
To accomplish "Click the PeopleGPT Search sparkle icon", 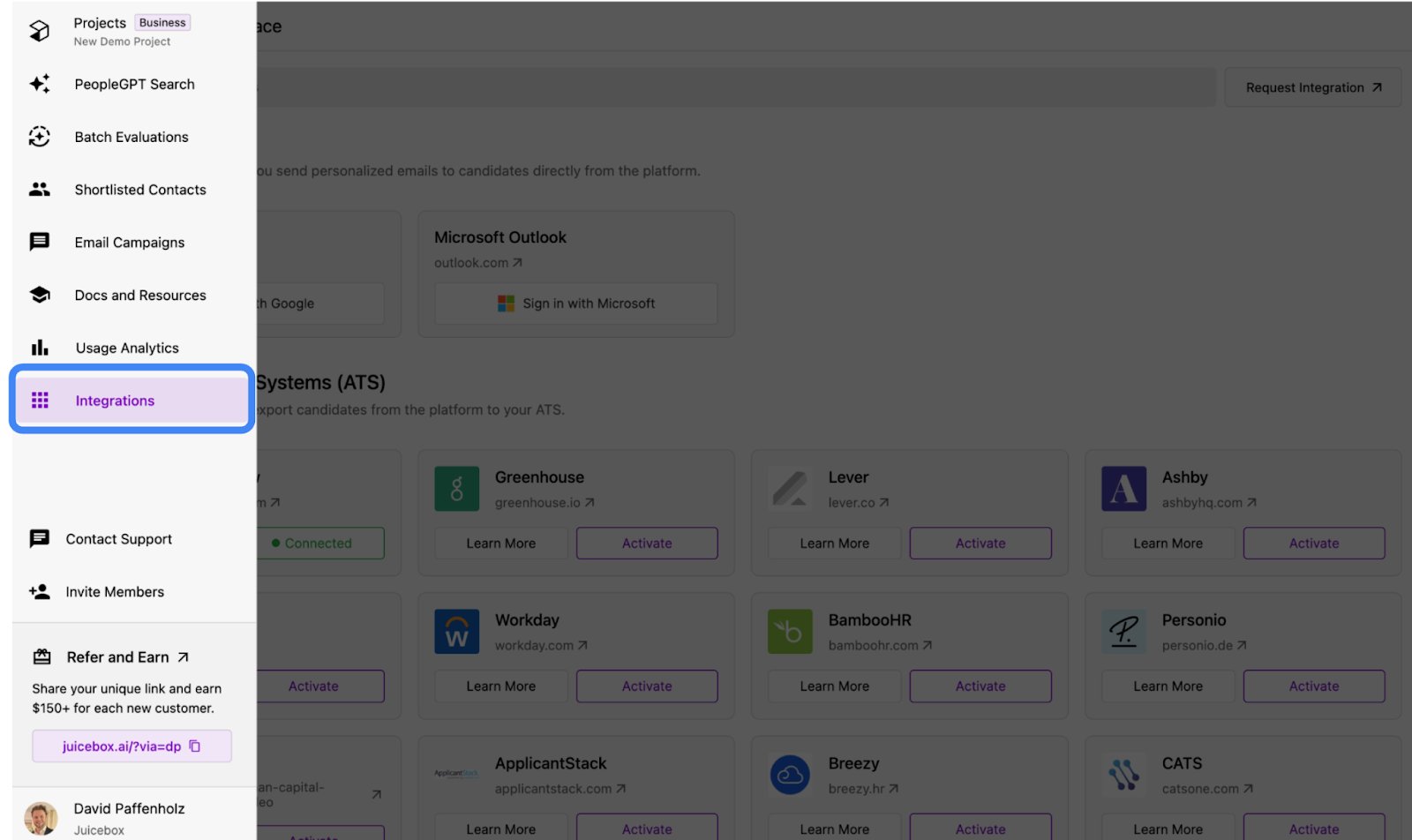I will click(40, 84).
